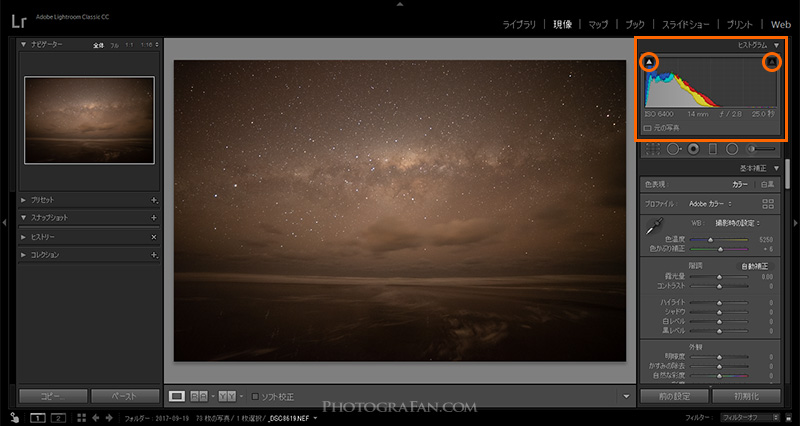Click the 前の設定 button

point(674,396)
